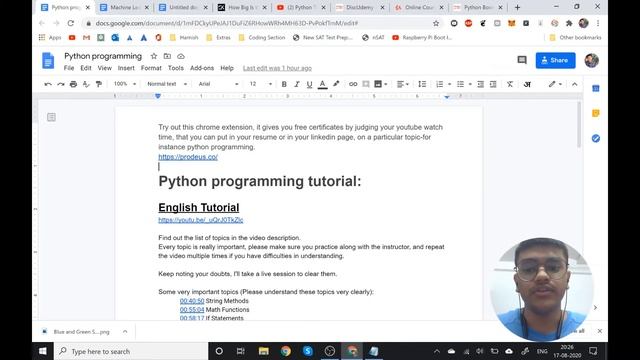Follow the prodeus.co link

tap(188, 157)
